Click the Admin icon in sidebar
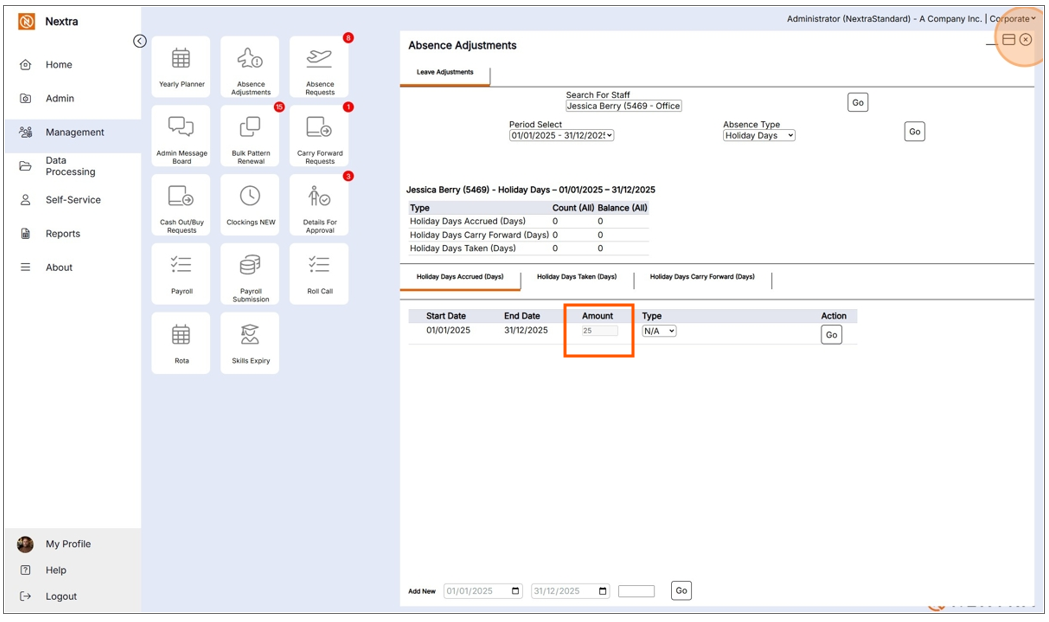This screenshot has width=1049, height=622. tap(25, 98)
